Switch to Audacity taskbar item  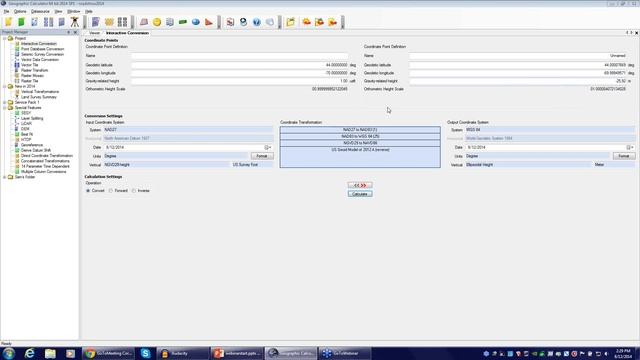pyautogui.click(x=183, y=353)
